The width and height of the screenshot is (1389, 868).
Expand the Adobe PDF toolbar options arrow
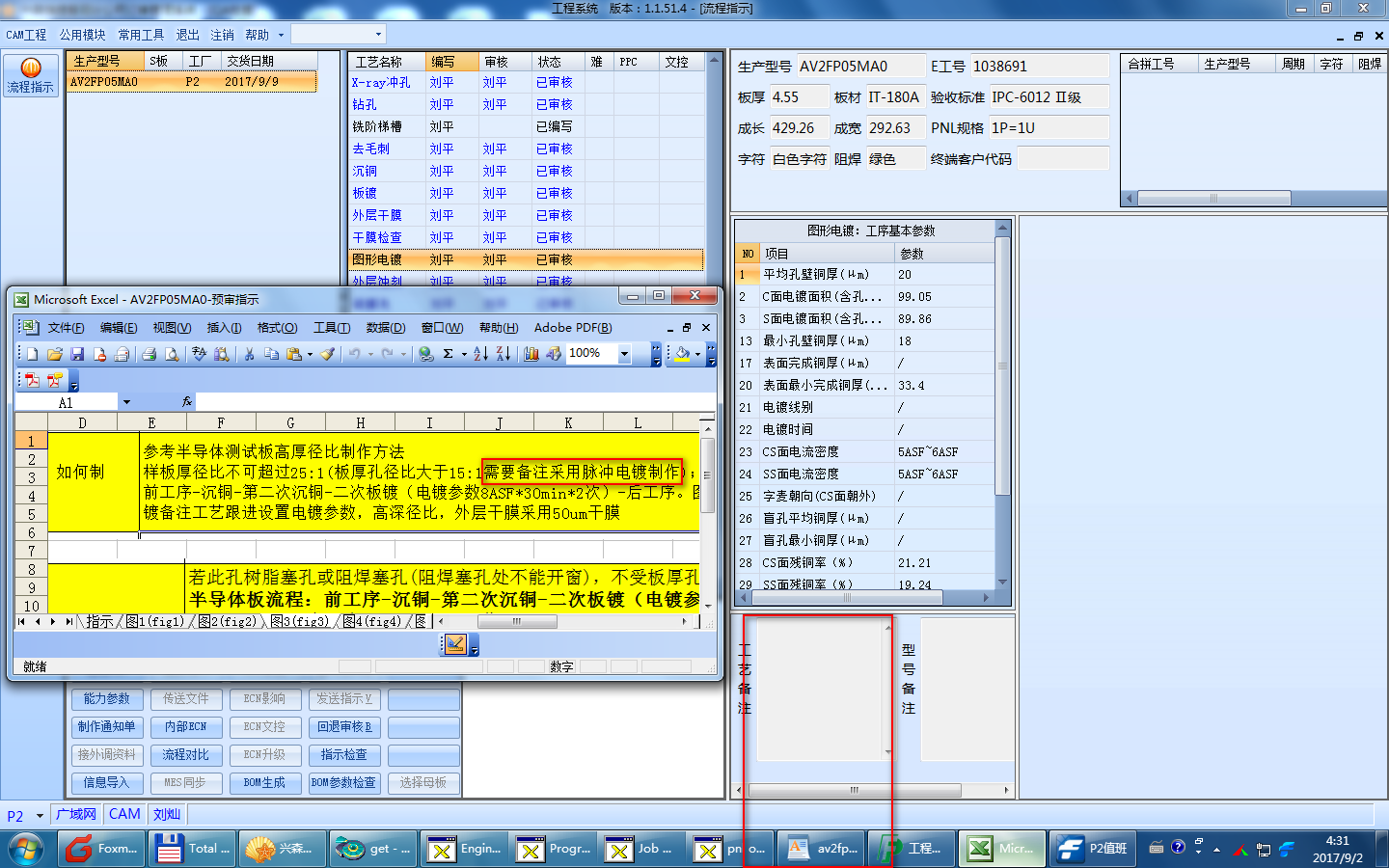coord(74,382)
